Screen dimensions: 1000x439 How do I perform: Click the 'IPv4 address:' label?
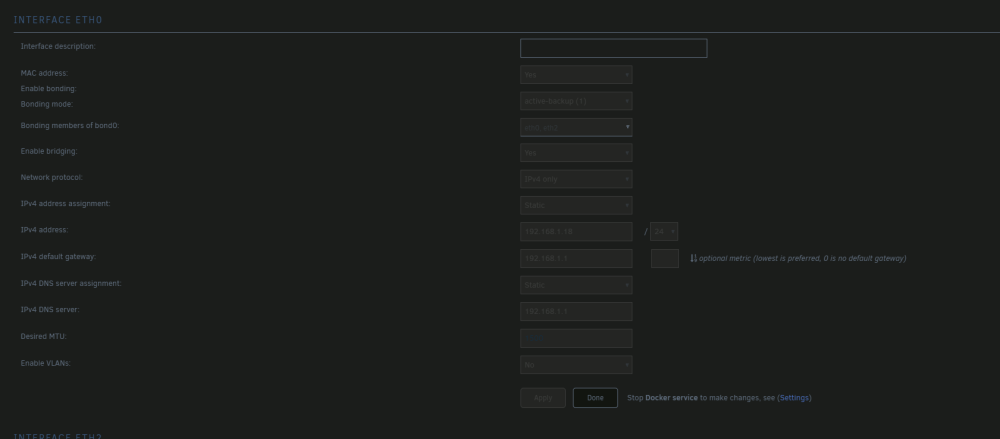pos(44,230)
